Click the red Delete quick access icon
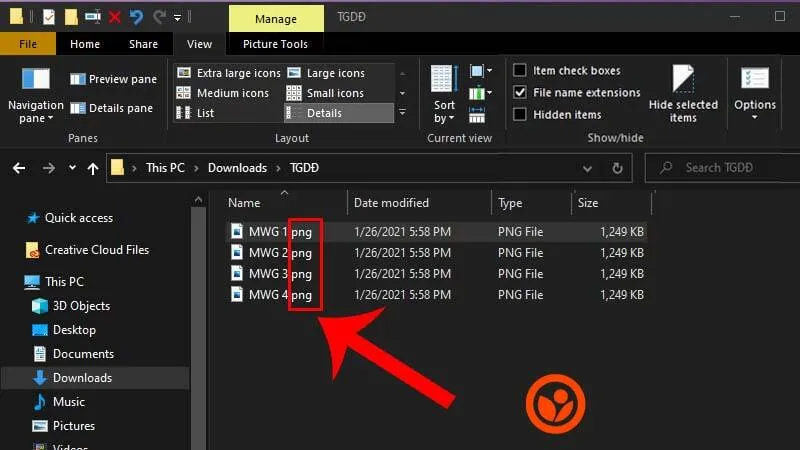800x450 pixels. [x=114, y=17]
